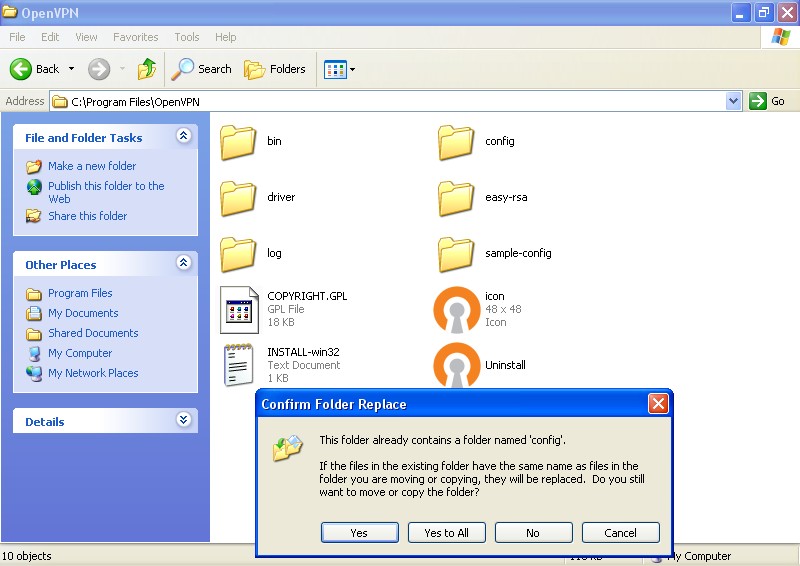
Task: Open My Network Places link
Action: tap(93, 373)
